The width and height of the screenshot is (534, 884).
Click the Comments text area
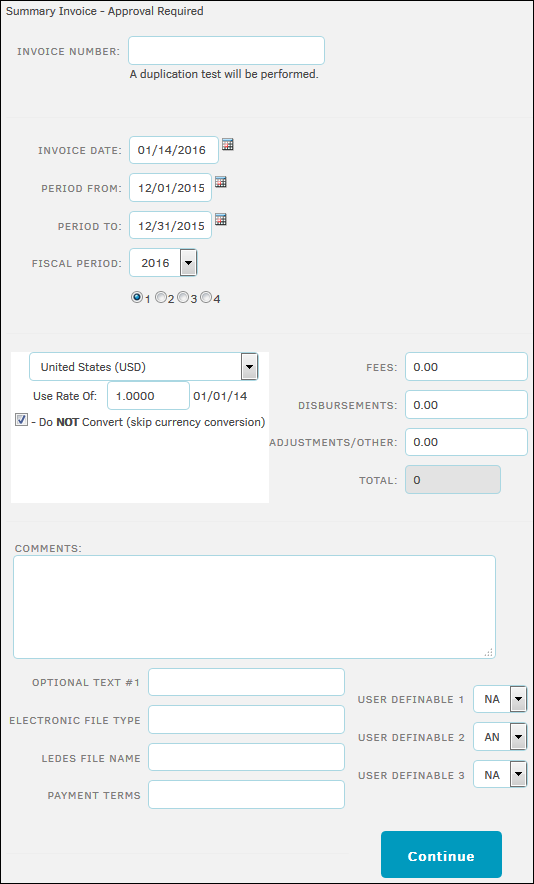pyautogui.click(x=254, y=607)
